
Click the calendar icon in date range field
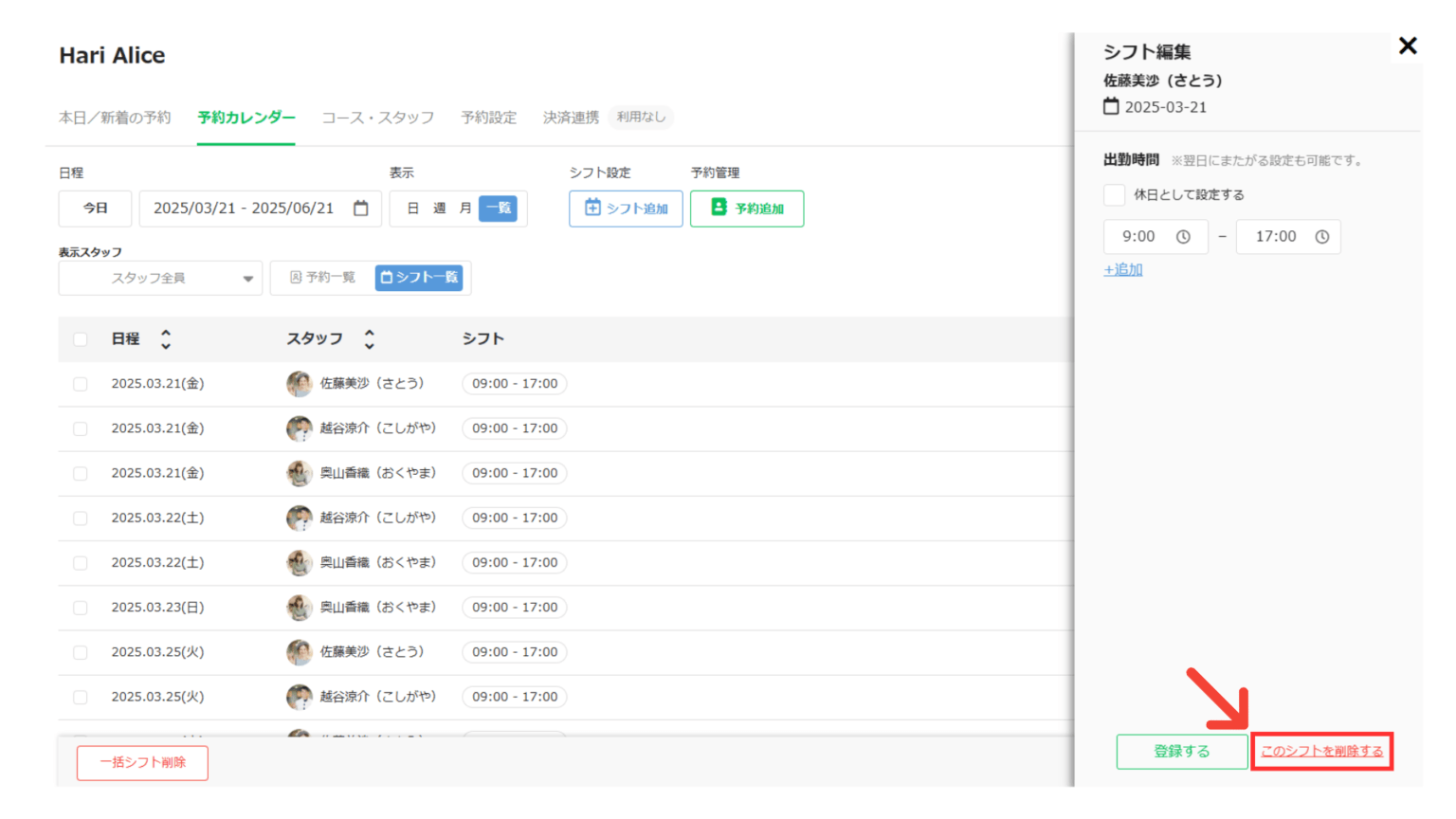[361, 209]
